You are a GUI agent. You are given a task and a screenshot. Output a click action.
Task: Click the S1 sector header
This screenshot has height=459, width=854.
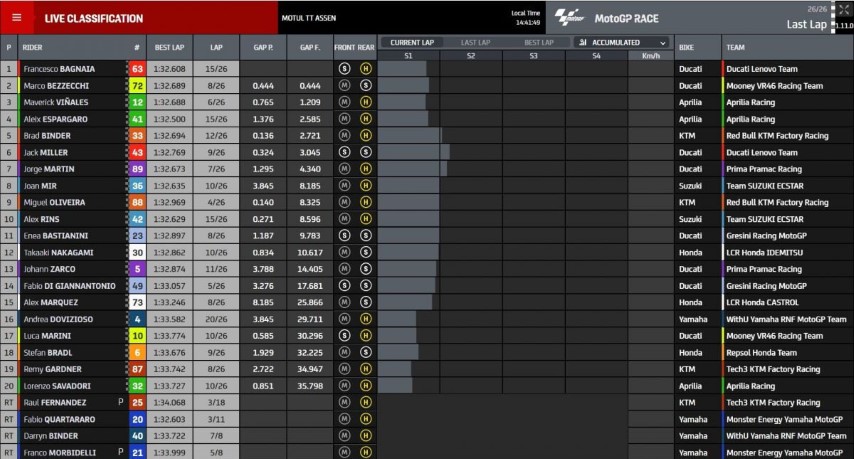pyautogui.click(x=408, y=56)
